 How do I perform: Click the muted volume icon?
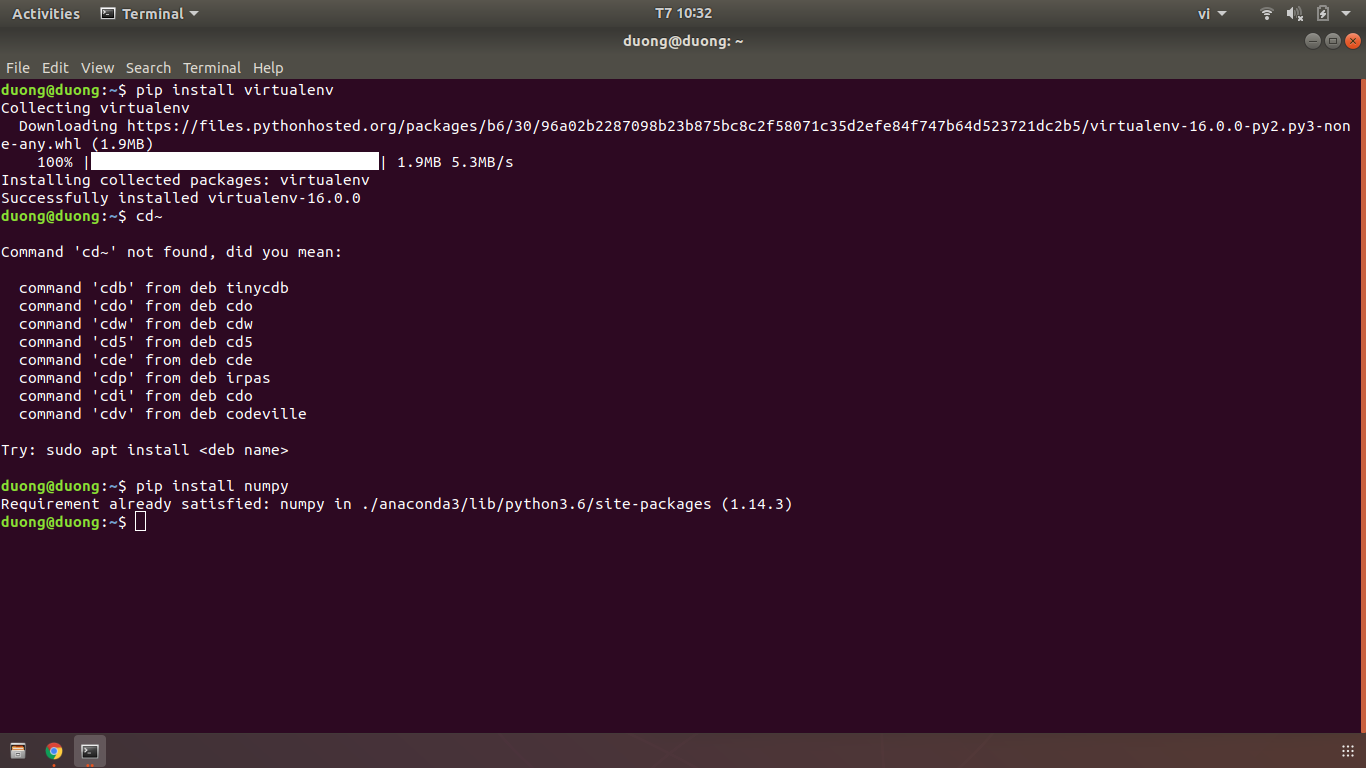(x=1295, y=14)
